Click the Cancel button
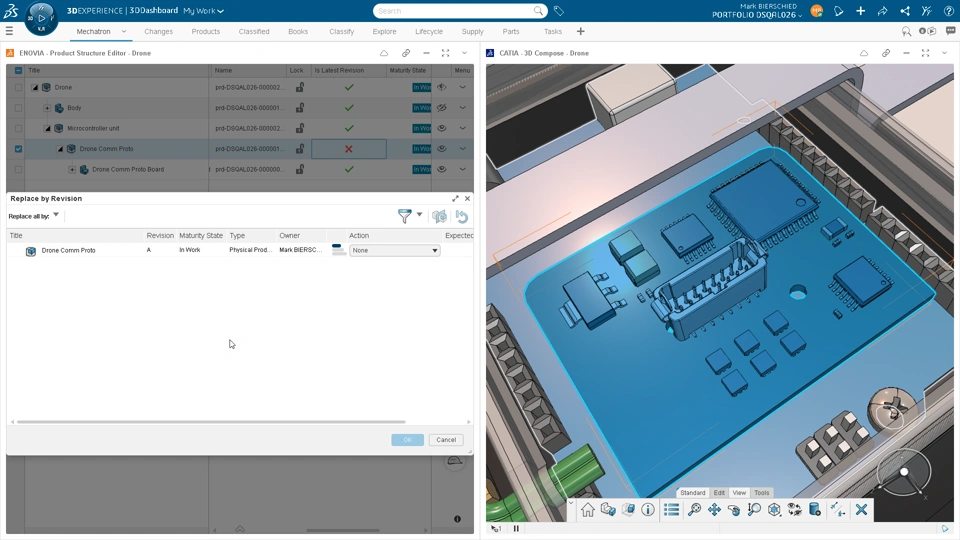This screenshot has width=960, height=540. pyautogui.click(x=446, y=440)
